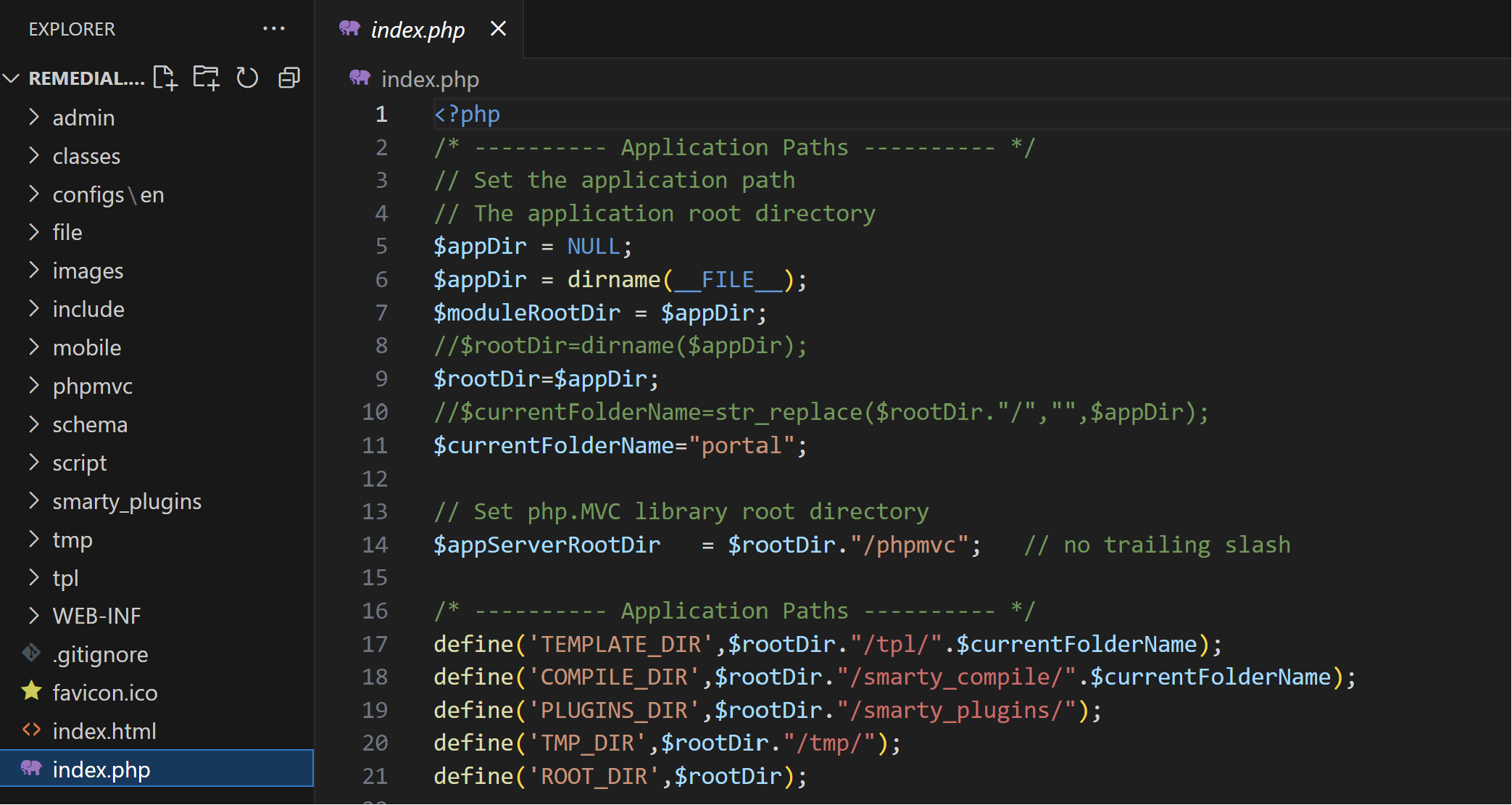Place cursor on the <?php opening tag

(467, 115)
